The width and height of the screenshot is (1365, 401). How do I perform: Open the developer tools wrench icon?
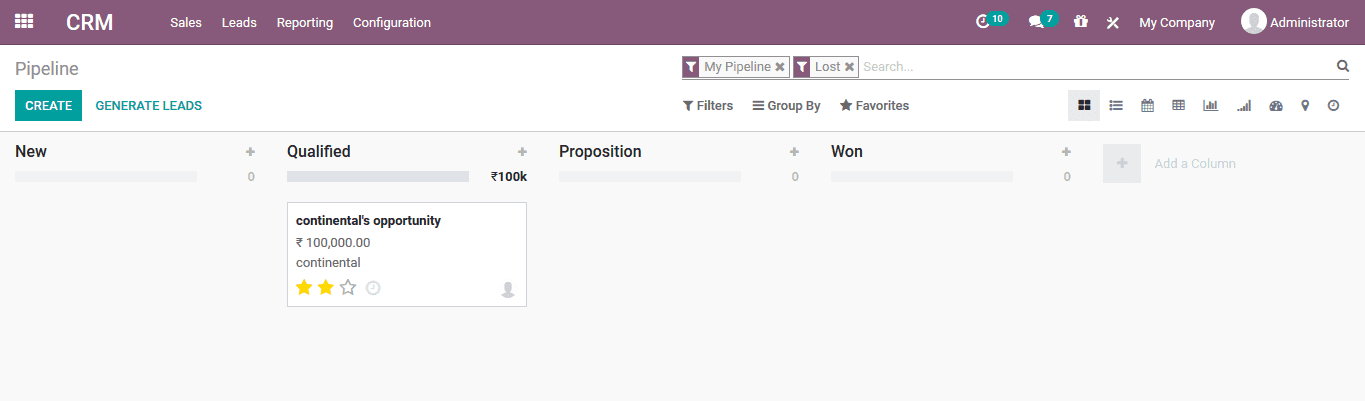tap(1112, 22)
